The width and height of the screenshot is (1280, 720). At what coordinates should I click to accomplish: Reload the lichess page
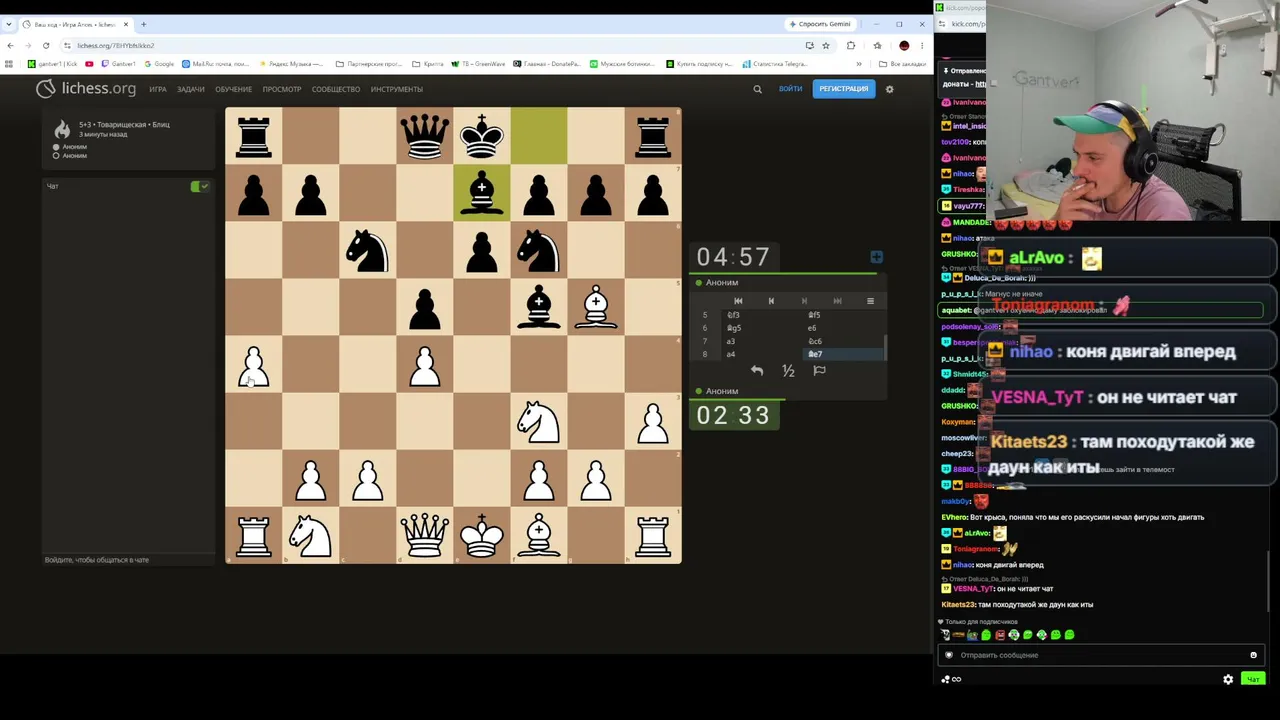pyautogui.click(x=46, y=45)
